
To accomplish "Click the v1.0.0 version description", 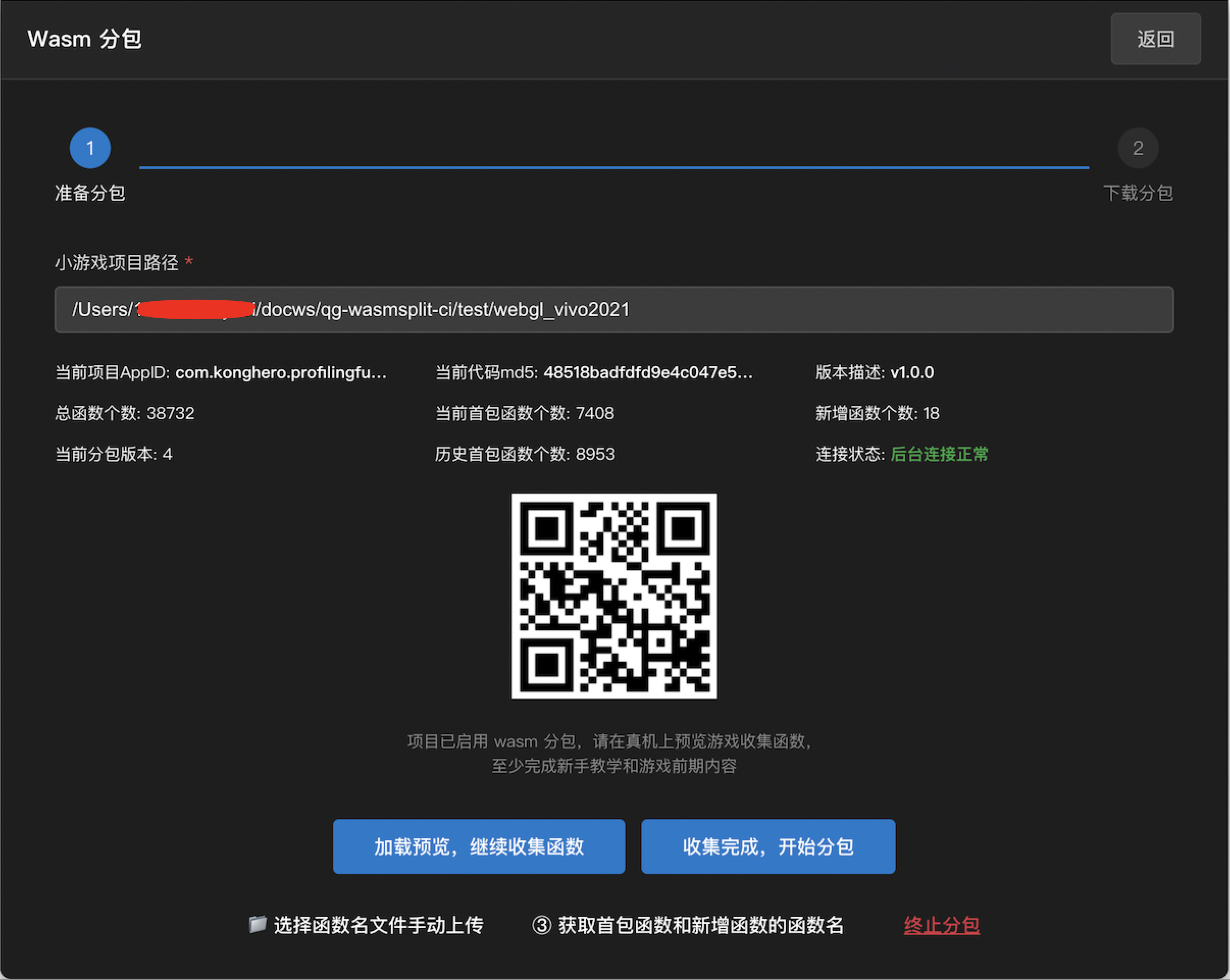I will tap(912, 373).
